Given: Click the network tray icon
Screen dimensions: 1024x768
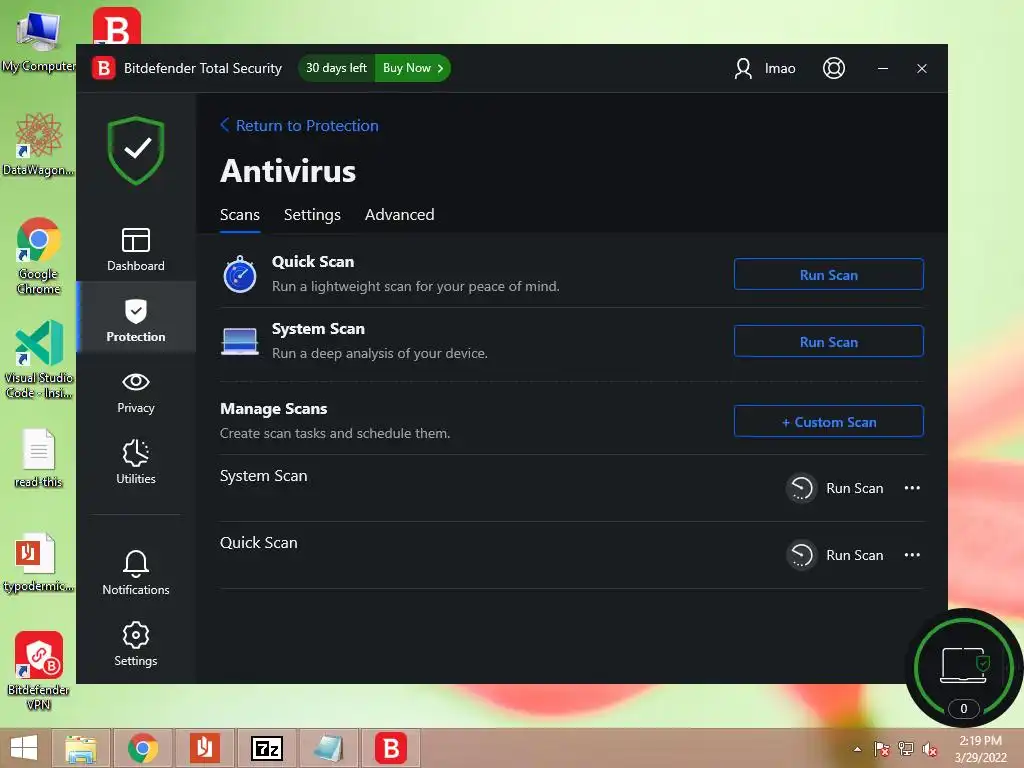Looking at the screenshot, I should [906, 749].
